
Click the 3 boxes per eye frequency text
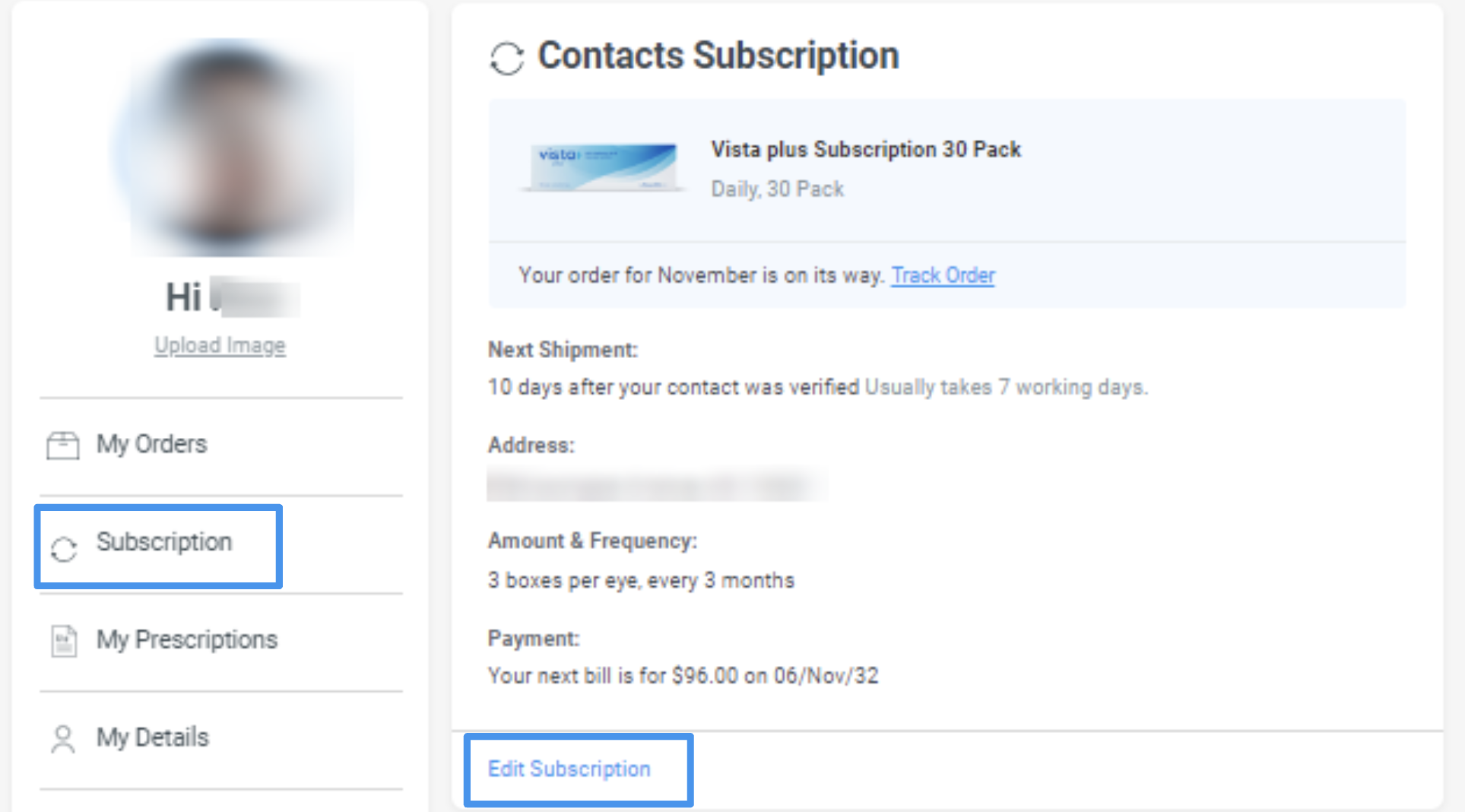(x=640, y=581)
